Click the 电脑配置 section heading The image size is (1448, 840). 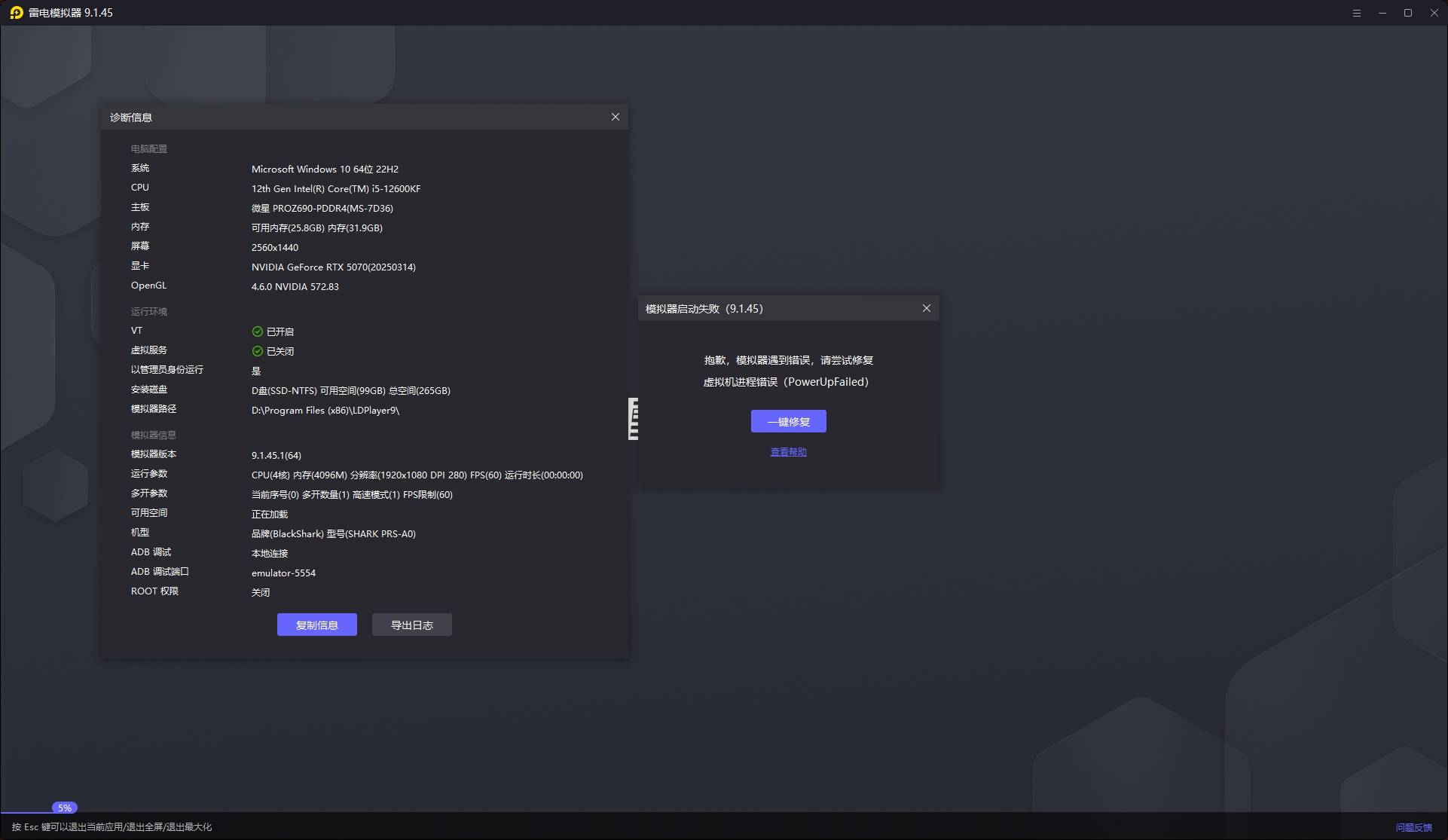[x=148, y=149]
